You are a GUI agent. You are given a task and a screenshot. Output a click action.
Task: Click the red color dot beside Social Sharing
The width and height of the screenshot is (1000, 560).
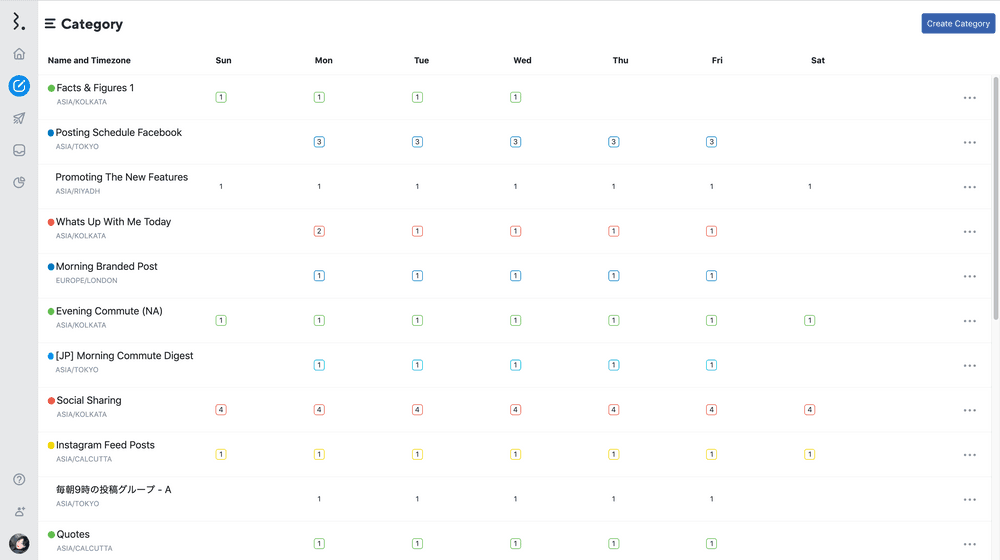(x=51, y=401)
